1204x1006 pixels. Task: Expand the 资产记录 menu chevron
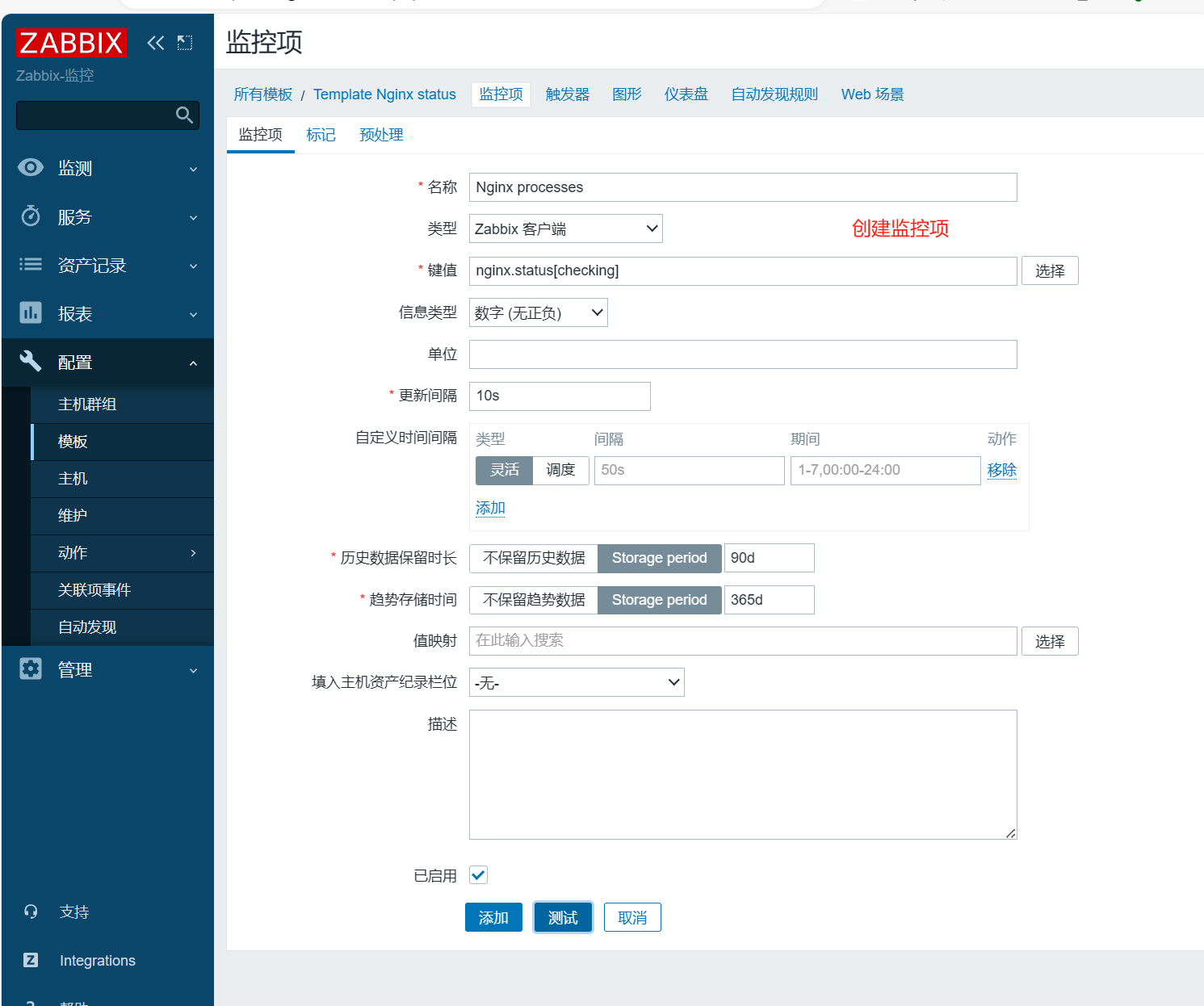(193, 266)
